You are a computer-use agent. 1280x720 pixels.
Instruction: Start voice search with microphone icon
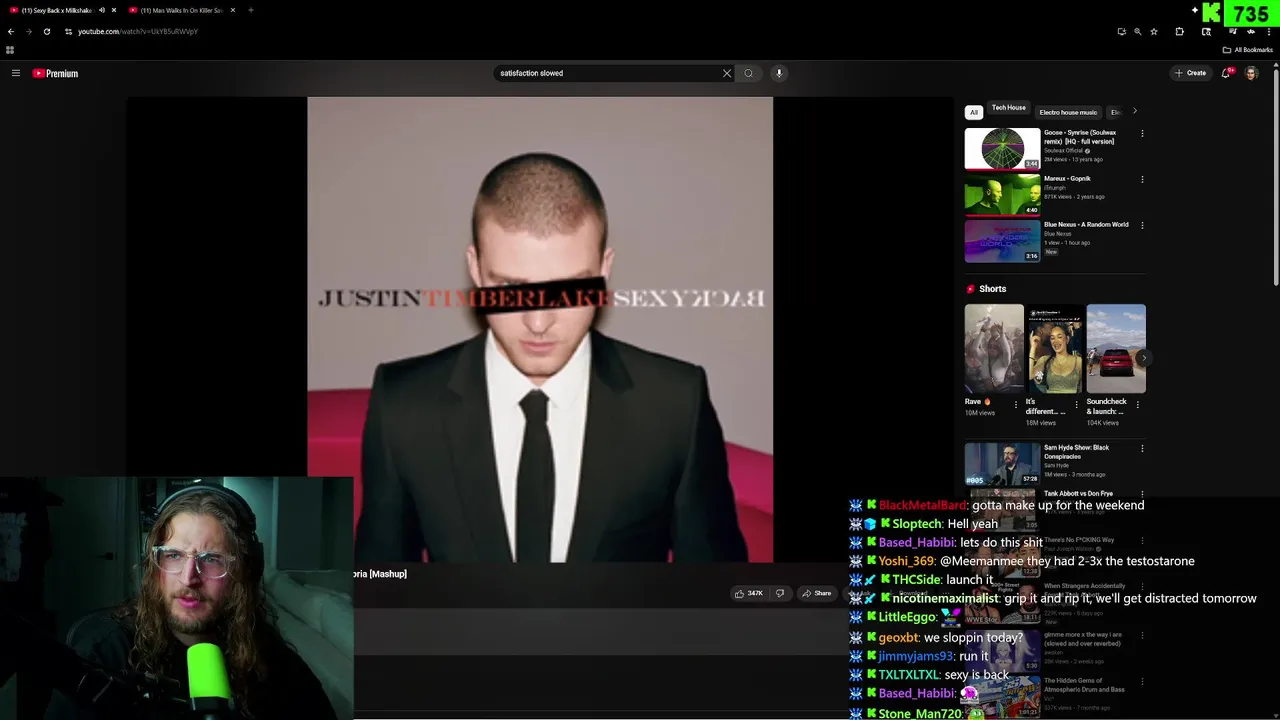pyautogui.click(x=779, y=73)
